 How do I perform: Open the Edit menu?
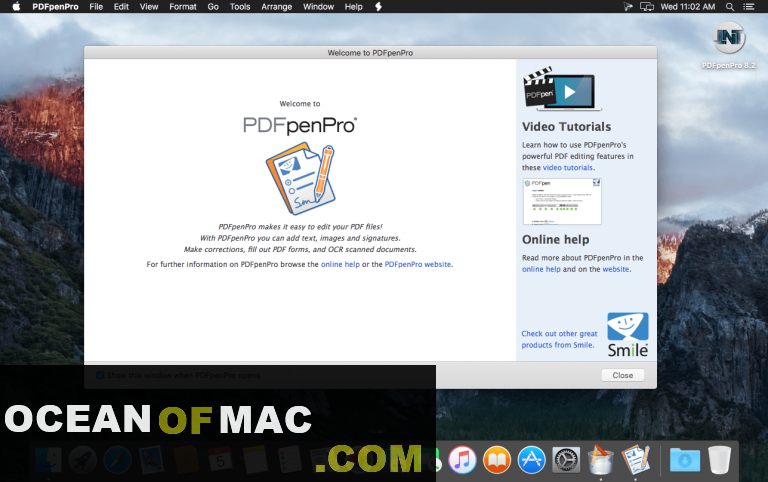pyautogui.click(x=121, y=6)
